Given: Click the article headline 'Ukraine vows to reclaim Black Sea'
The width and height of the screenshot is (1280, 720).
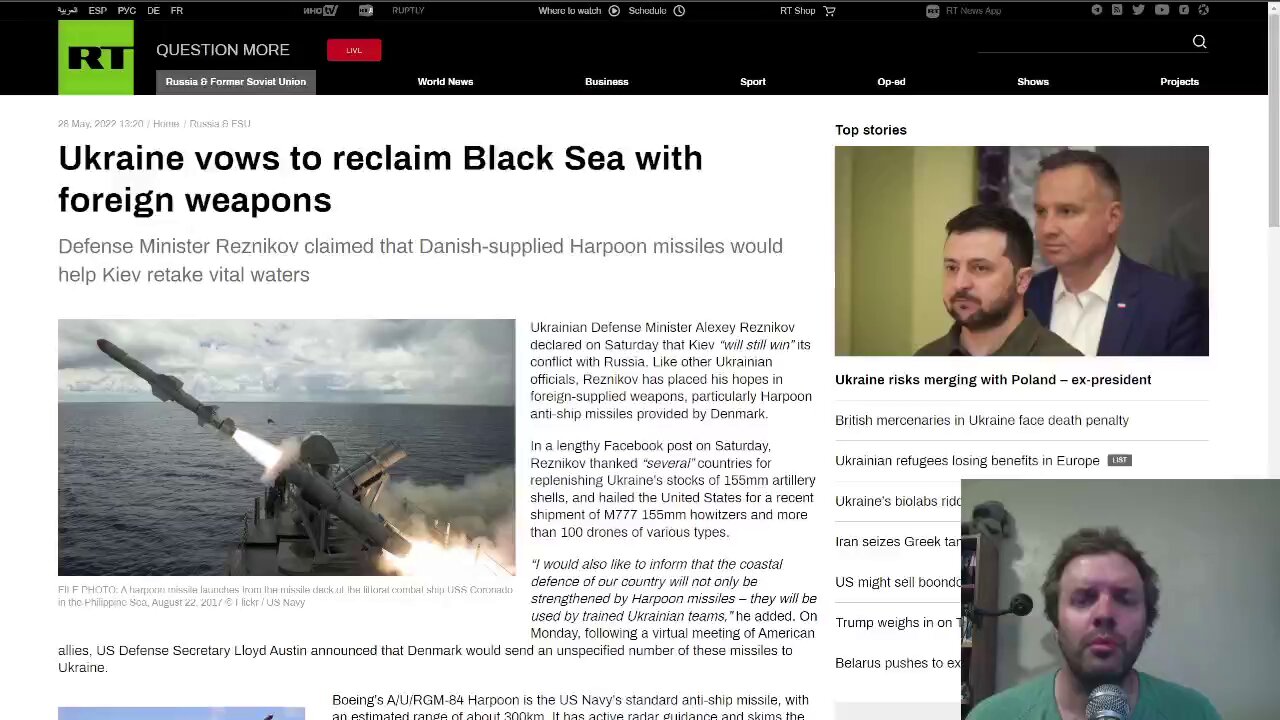Looking at the screenshot, I should point(380,179).
